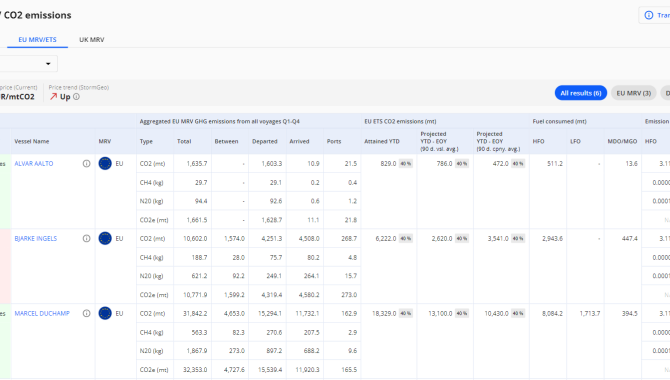This screenshot has width=670, height=380.
Task: Click the info icon in top-right button
Action: click(649, 15)
